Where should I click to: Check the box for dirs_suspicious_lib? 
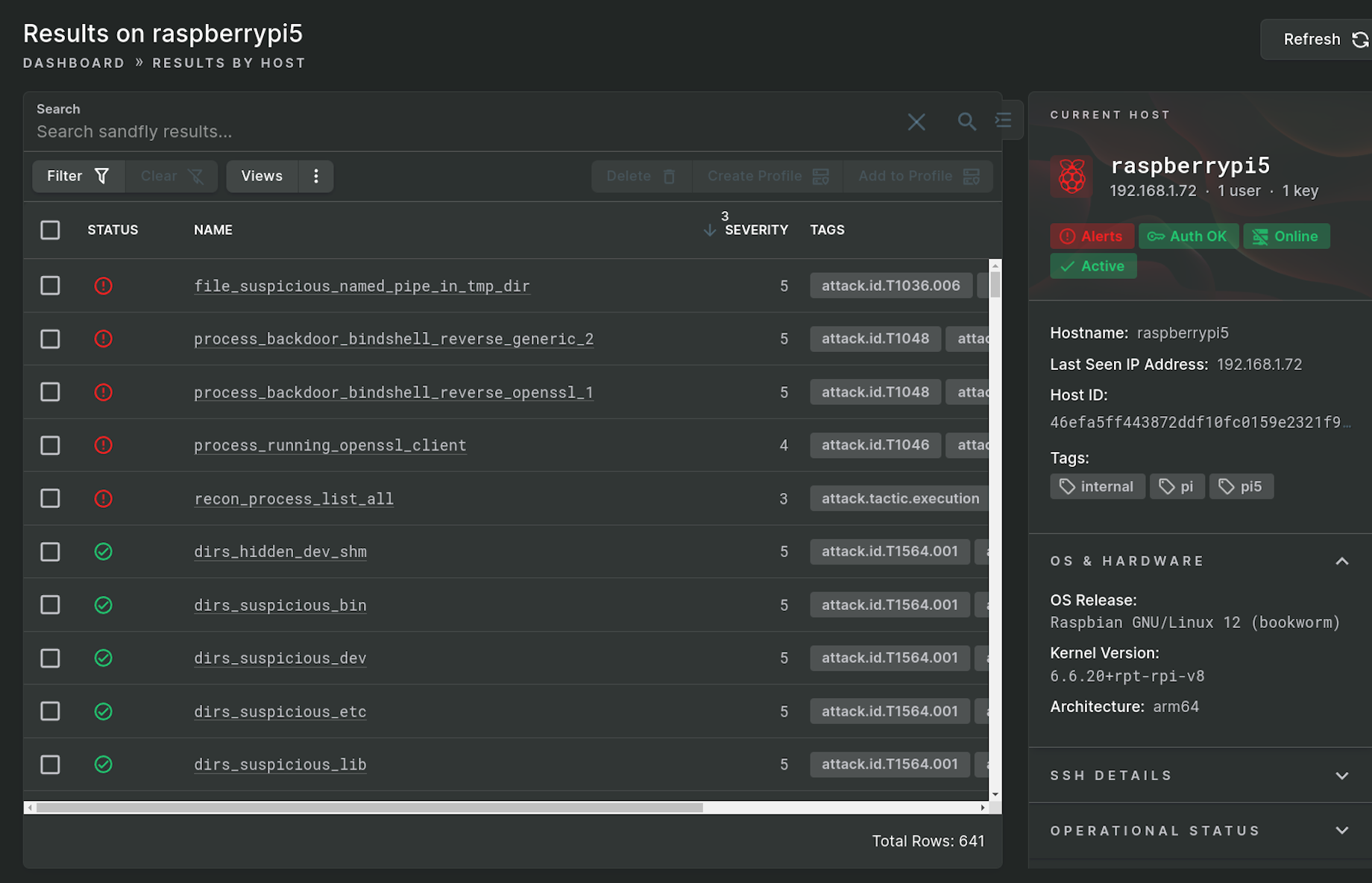[50, 764]
